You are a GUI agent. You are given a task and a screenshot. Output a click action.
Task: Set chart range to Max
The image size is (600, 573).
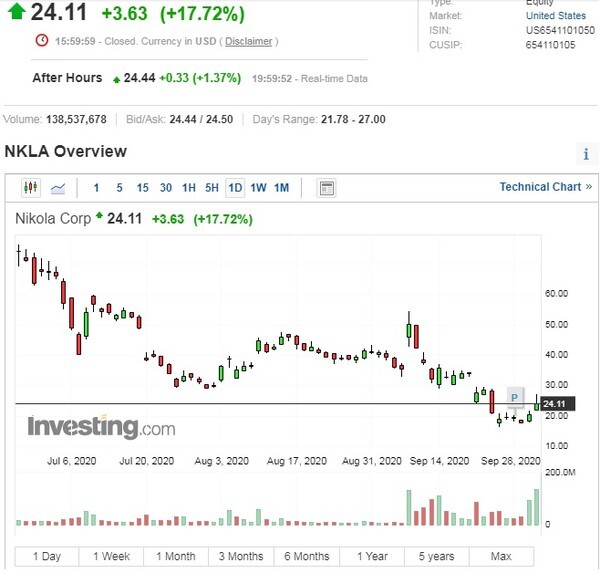click(501, 556)
